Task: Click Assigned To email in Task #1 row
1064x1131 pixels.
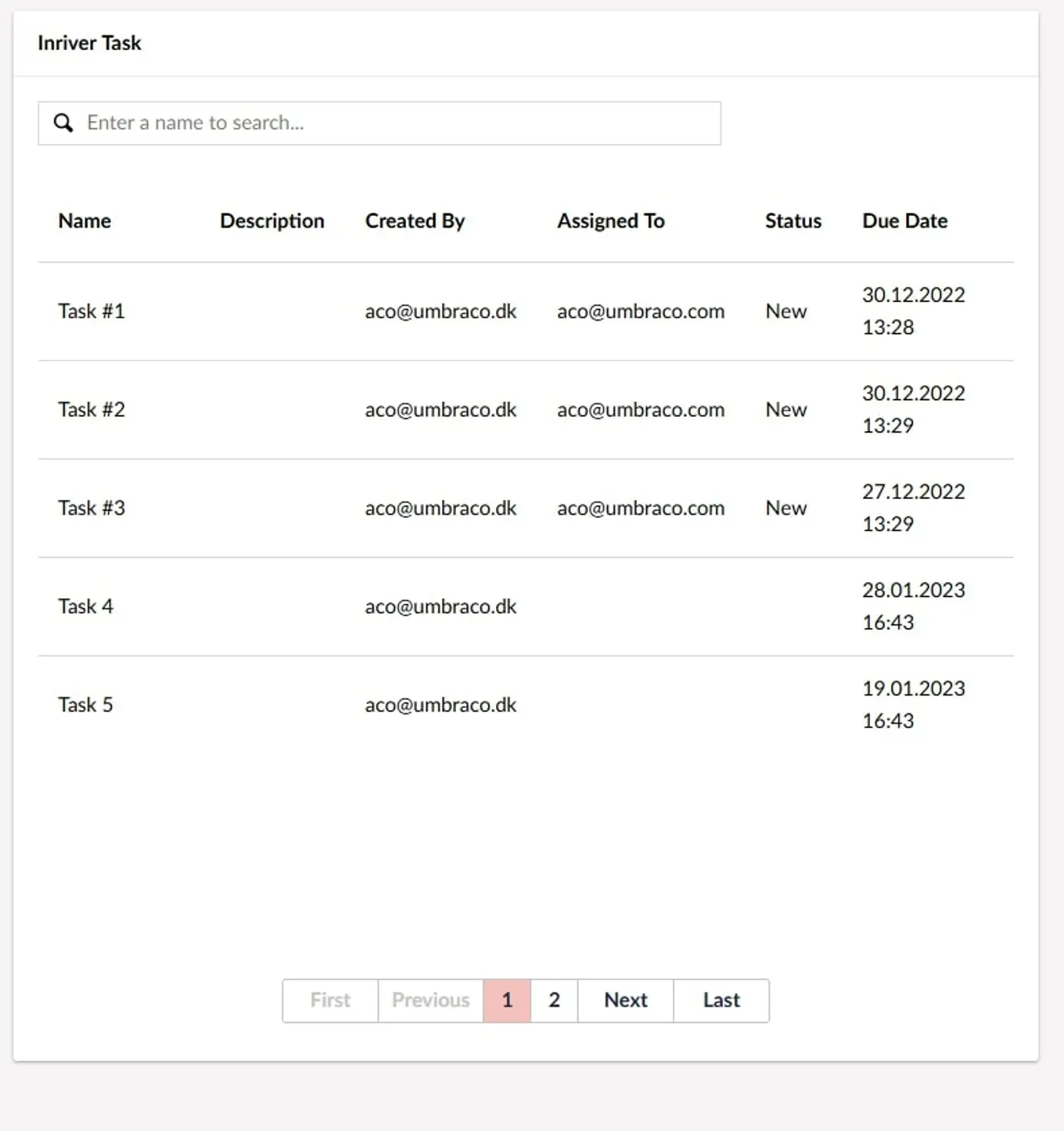Action: (x=641, y=311)
